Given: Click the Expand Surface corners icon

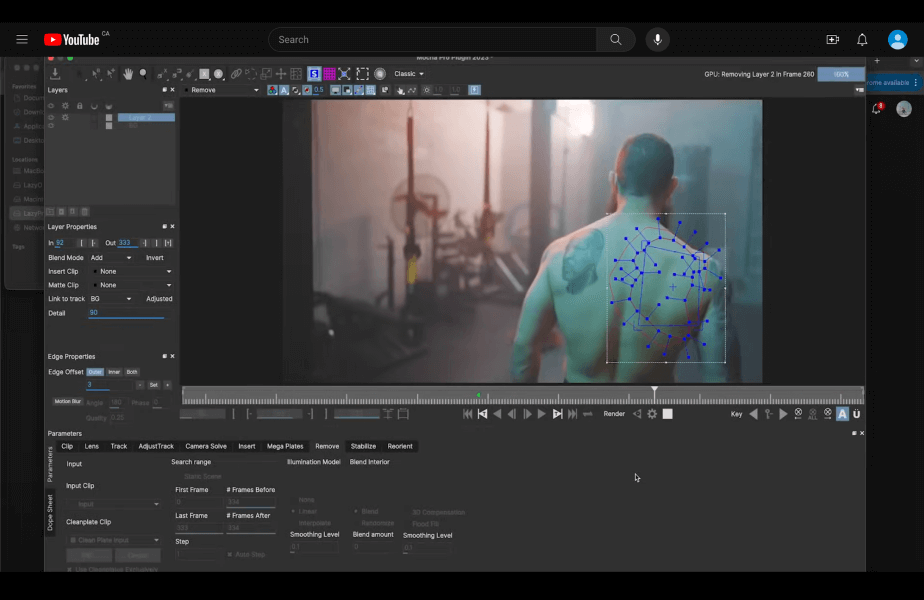Looking at the screenshot, I should [x=345, y=74].
